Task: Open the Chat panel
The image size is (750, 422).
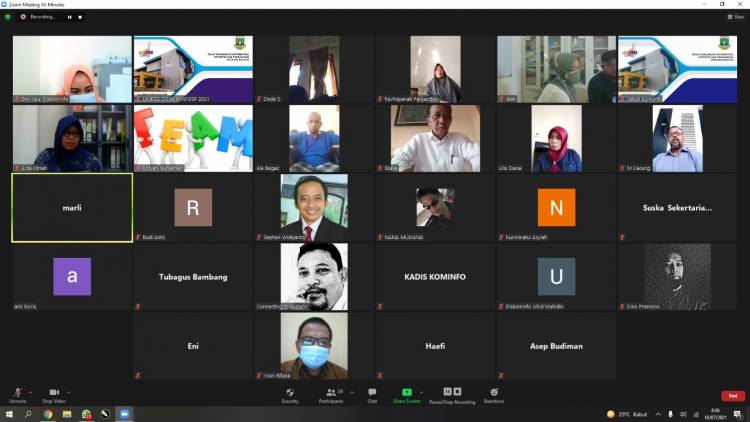Action: click(372, 395)
